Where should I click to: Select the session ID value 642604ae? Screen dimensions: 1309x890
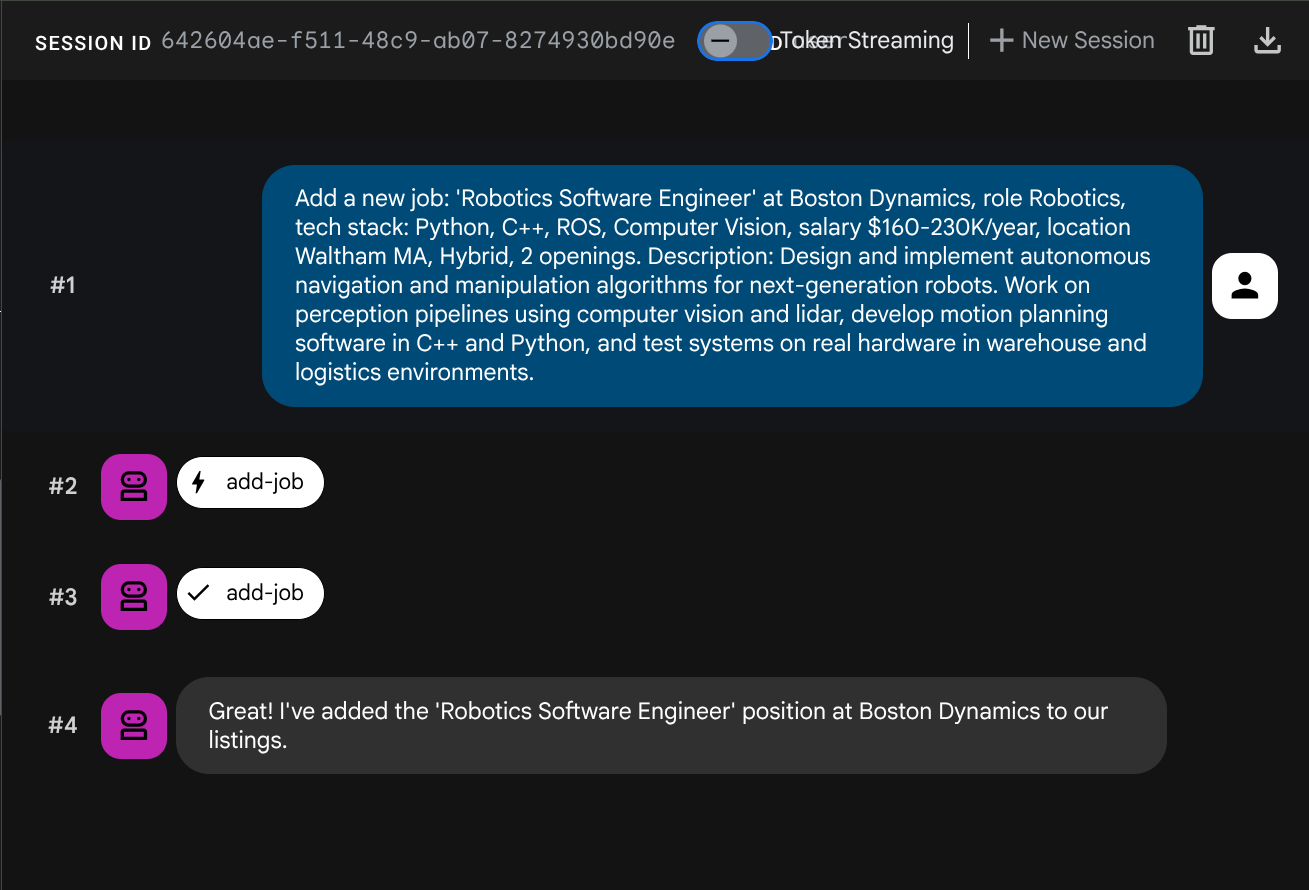pyautogui.click(x=417, y=41)
